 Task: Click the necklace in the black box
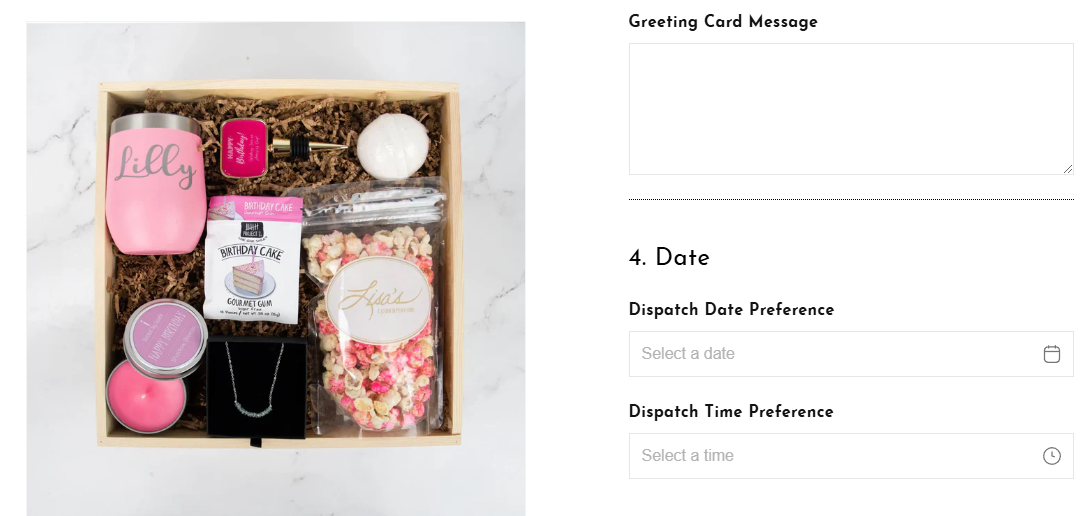[x=256, y=386]
